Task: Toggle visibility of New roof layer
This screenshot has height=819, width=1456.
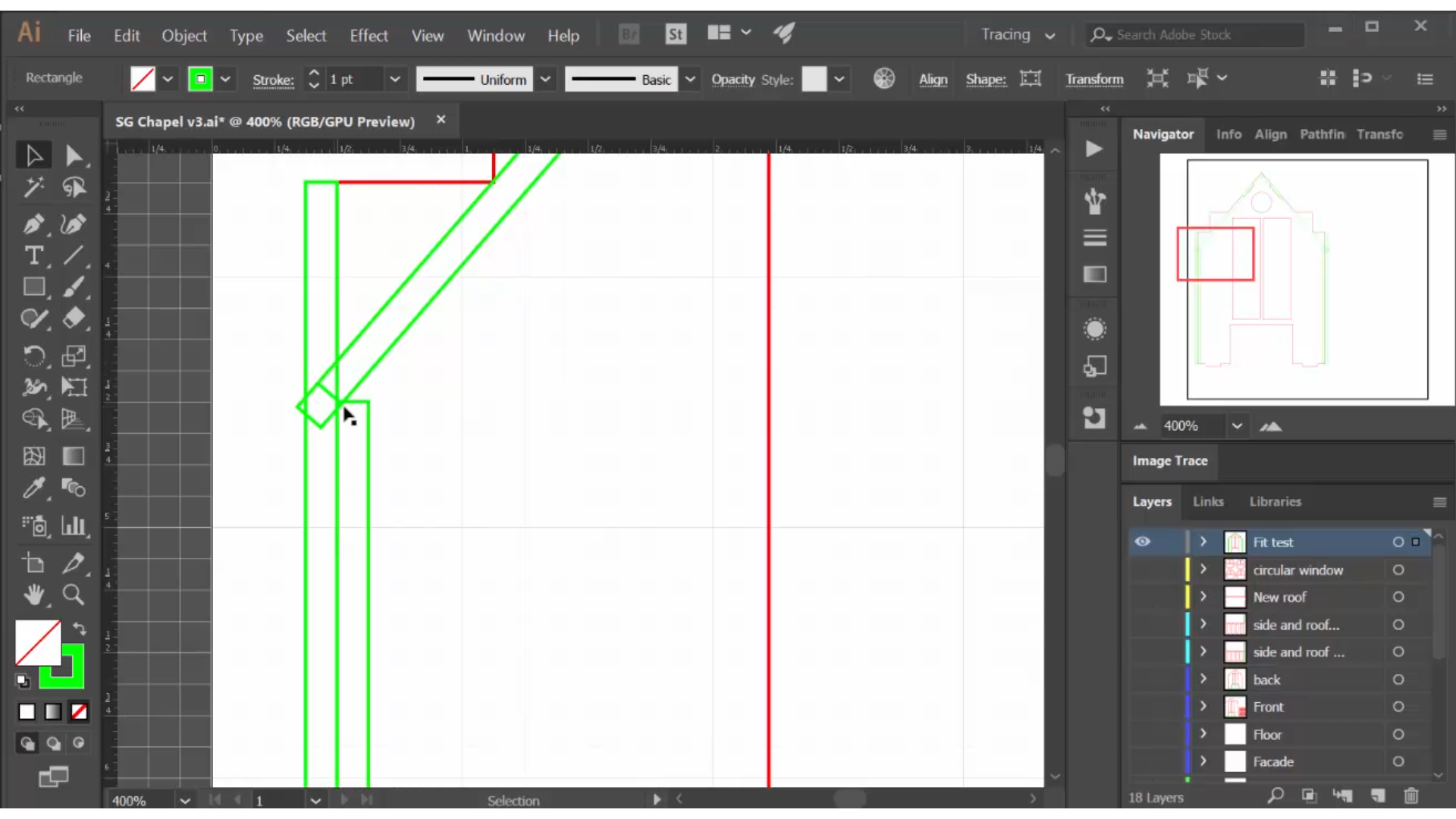Action: [x=1143, y=596]
